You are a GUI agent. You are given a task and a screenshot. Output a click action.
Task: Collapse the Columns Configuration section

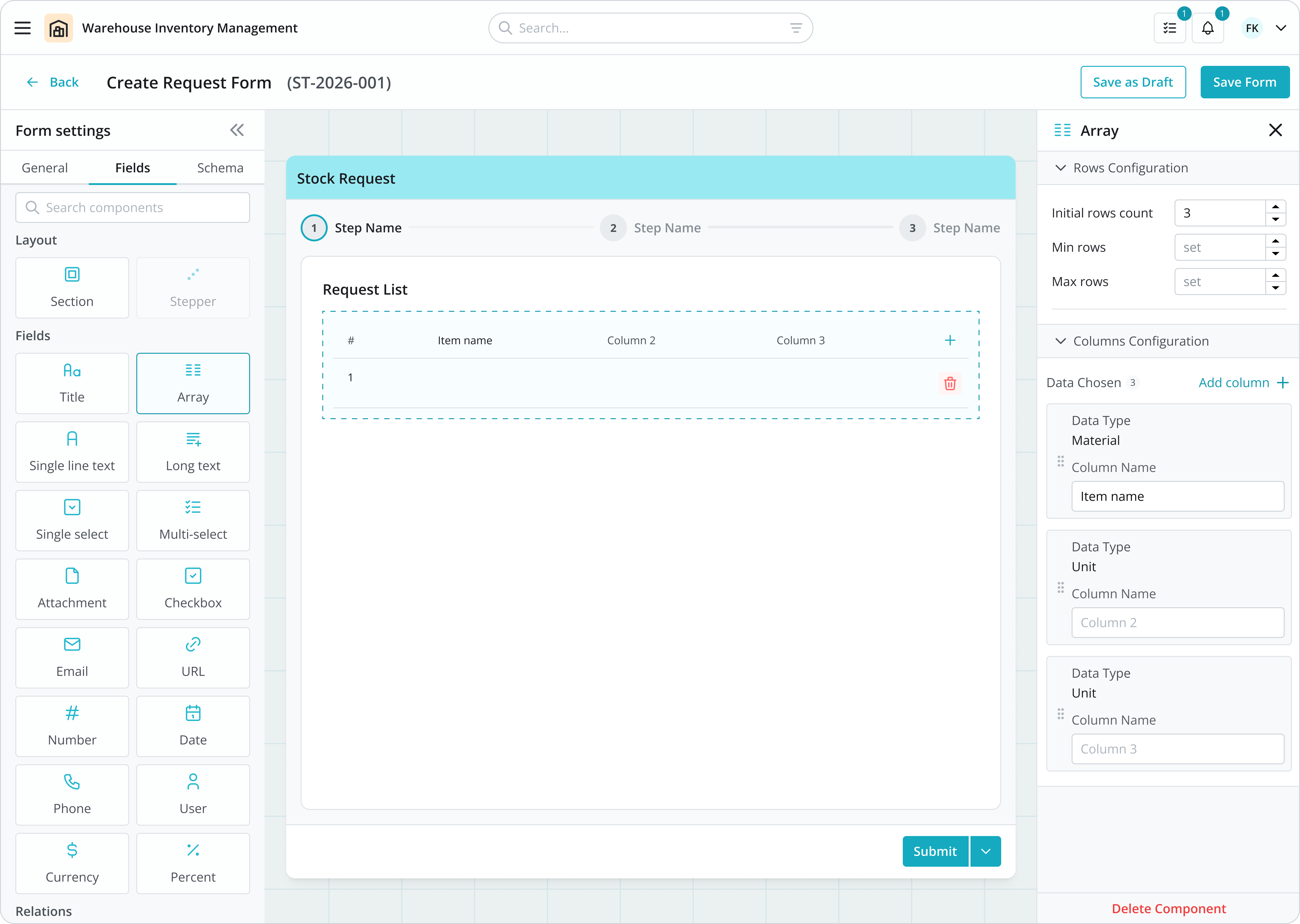click(1060, 341)
